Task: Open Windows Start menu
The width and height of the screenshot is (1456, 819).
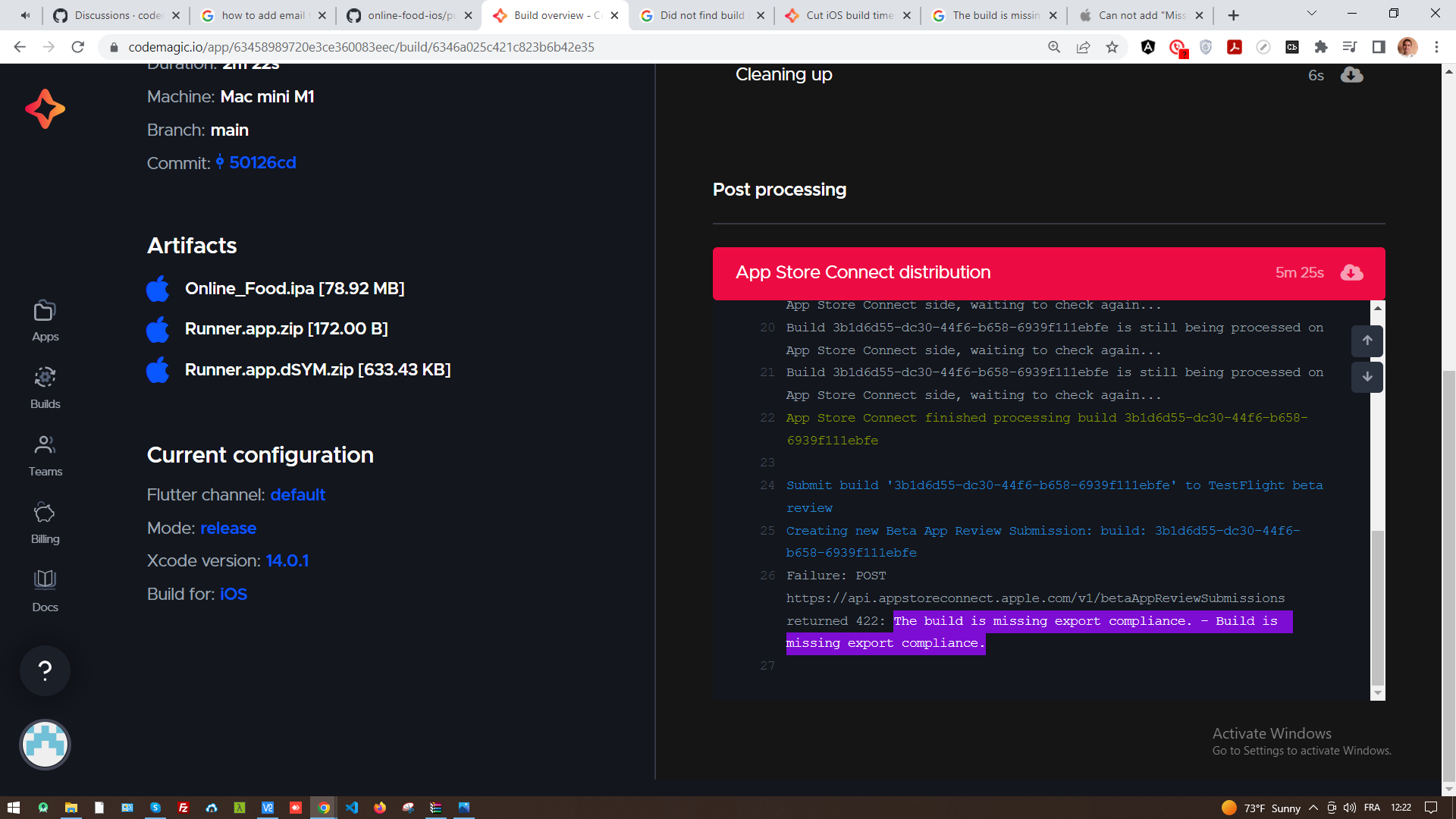Action: click(x=14, y=808)
